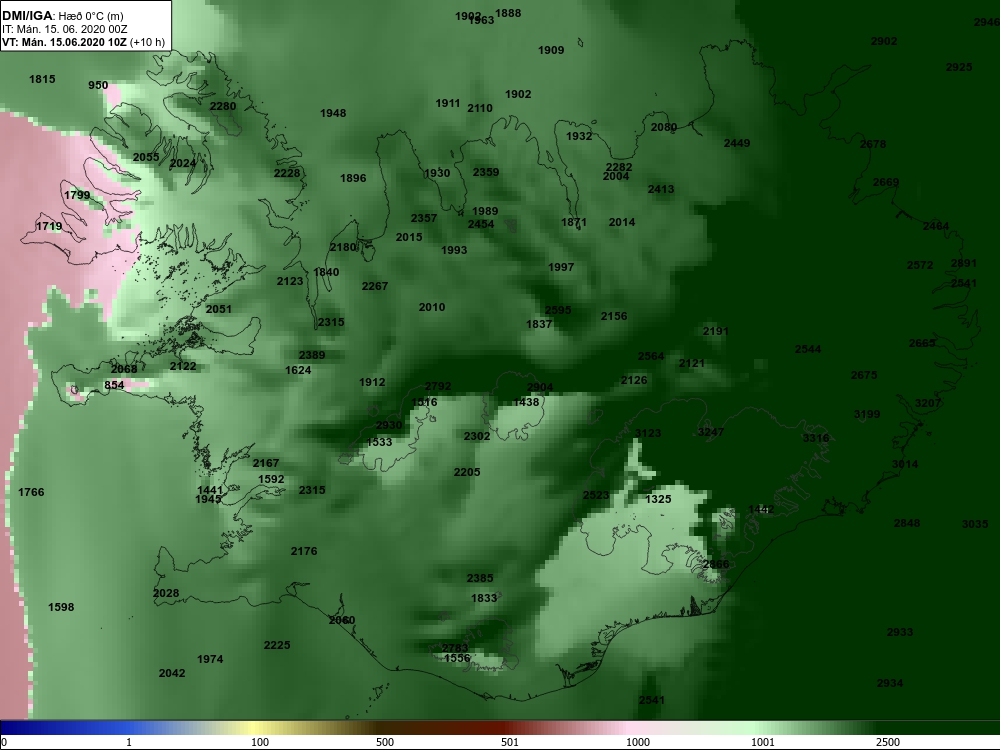The image size is (1000, 750).
Task: Pick the value 2014 on the map
Action: pyautogui.click(x=622, y=222)
